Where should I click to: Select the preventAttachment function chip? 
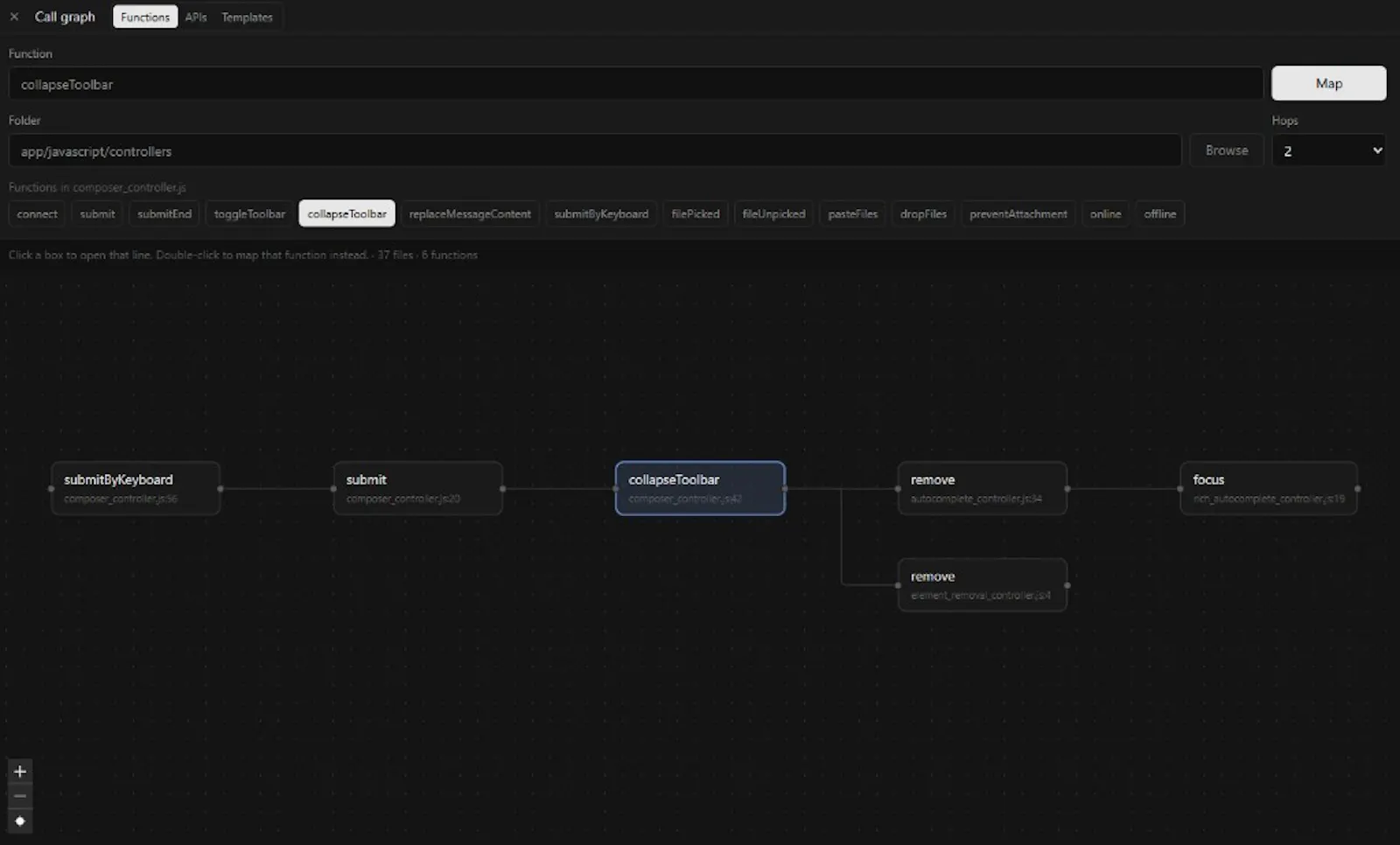coord(1018,213)
